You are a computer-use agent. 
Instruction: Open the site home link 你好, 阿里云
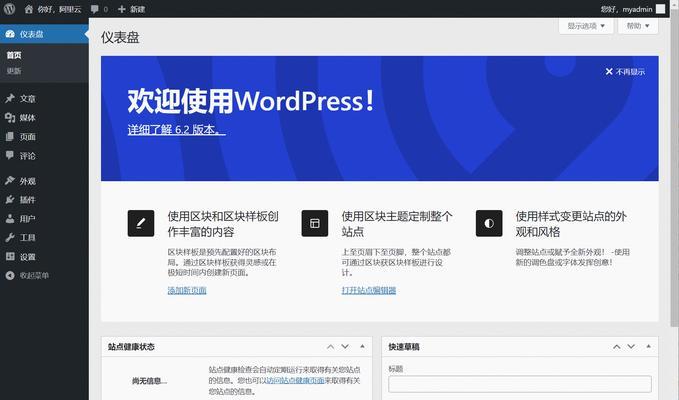(53, 9)
